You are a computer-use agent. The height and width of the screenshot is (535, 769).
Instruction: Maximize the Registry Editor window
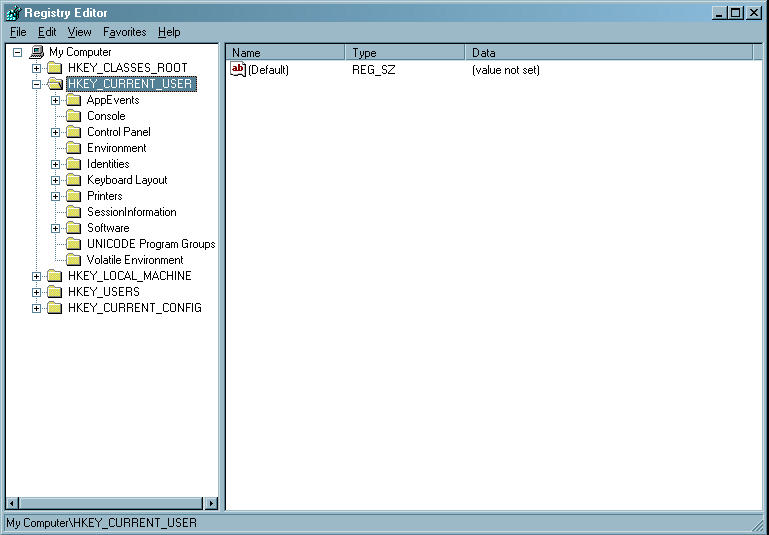pos(736,13)
